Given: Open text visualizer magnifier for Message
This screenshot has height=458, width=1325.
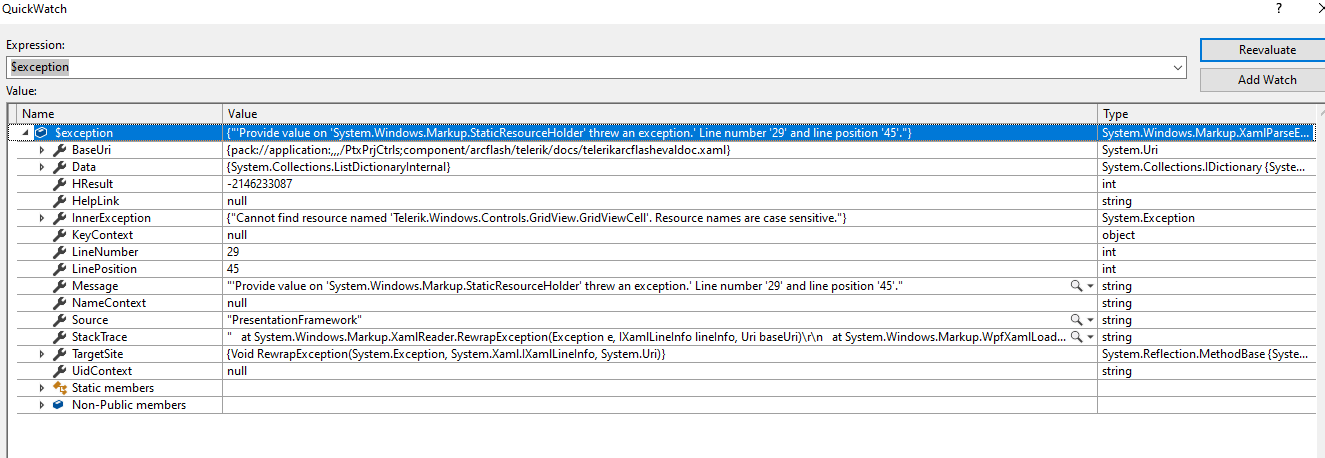Looking at the screenshot, I should click(x=1076, y=286).
